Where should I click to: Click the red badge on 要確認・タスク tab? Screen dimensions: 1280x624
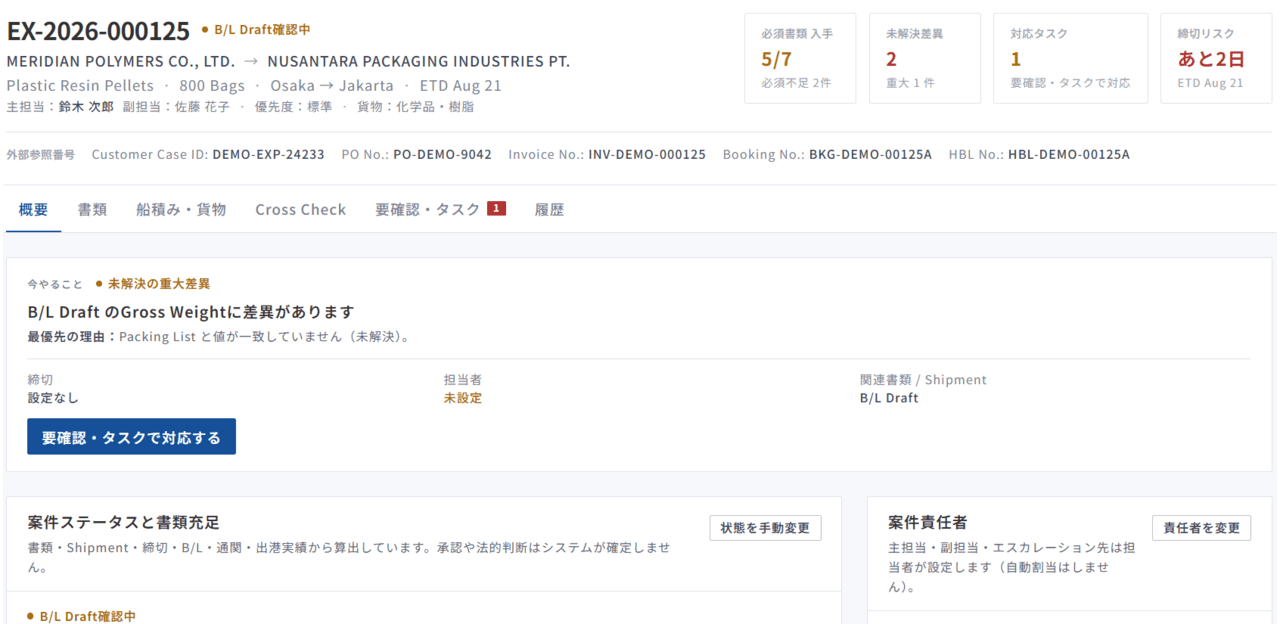[x=496, y=209]
